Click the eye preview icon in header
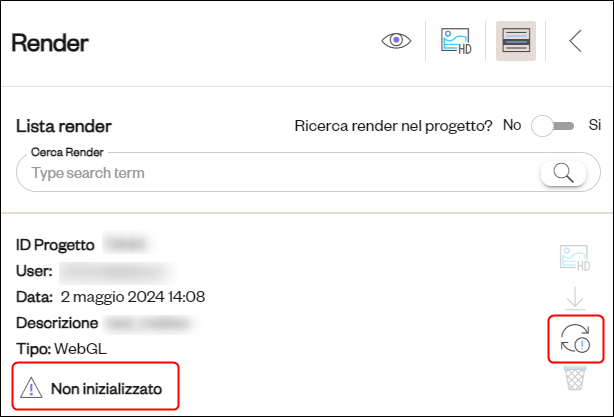The height and width of the screenshot is (417, 614). pyautogui.click(x=396, y=40)
